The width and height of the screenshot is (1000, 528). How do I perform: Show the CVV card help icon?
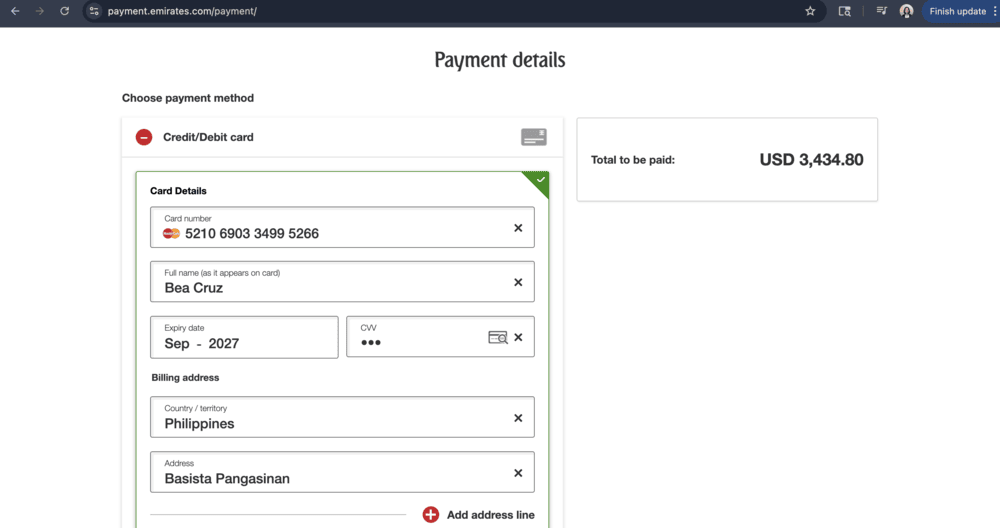[x=497, y=337]
